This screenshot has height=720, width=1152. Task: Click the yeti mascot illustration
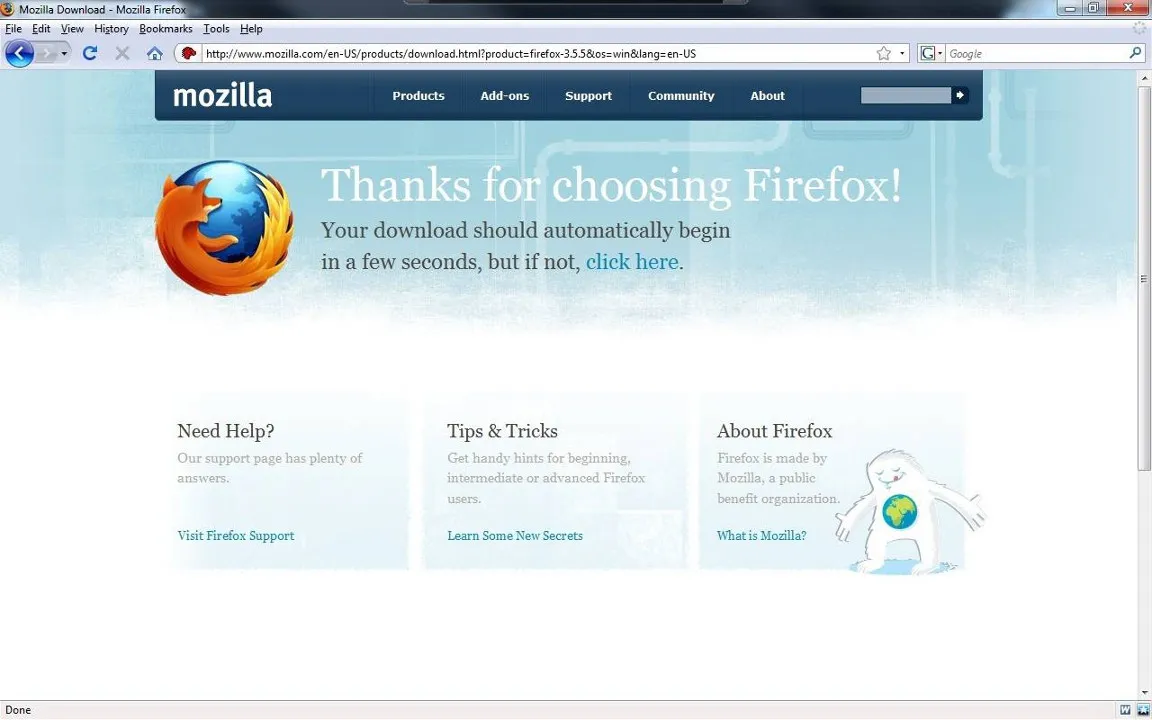pos(910,511)
